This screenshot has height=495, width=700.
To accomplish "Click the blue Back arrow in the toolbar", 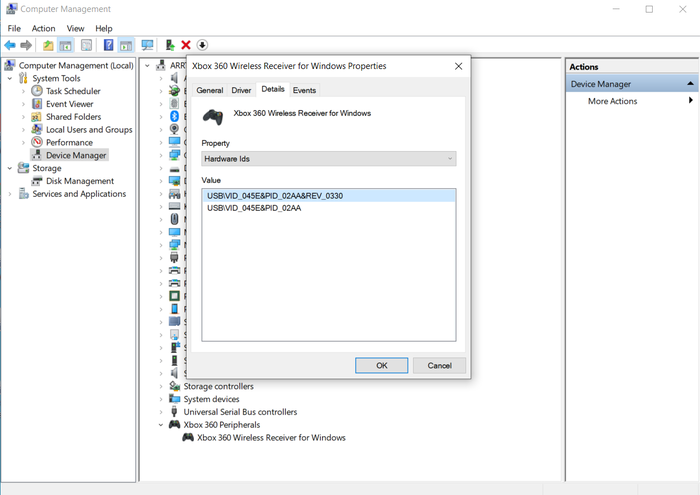I will [x=10, y=45].
